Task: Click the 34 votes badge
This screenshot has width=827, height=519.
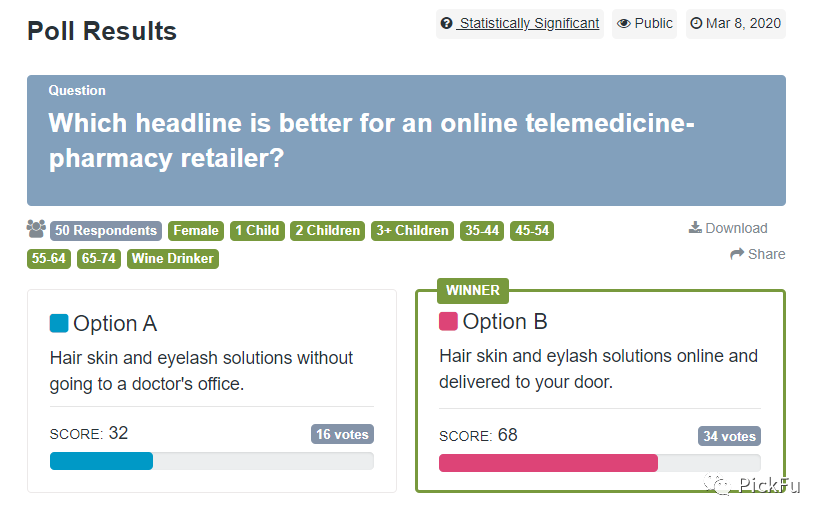Action: coord(729,436)
